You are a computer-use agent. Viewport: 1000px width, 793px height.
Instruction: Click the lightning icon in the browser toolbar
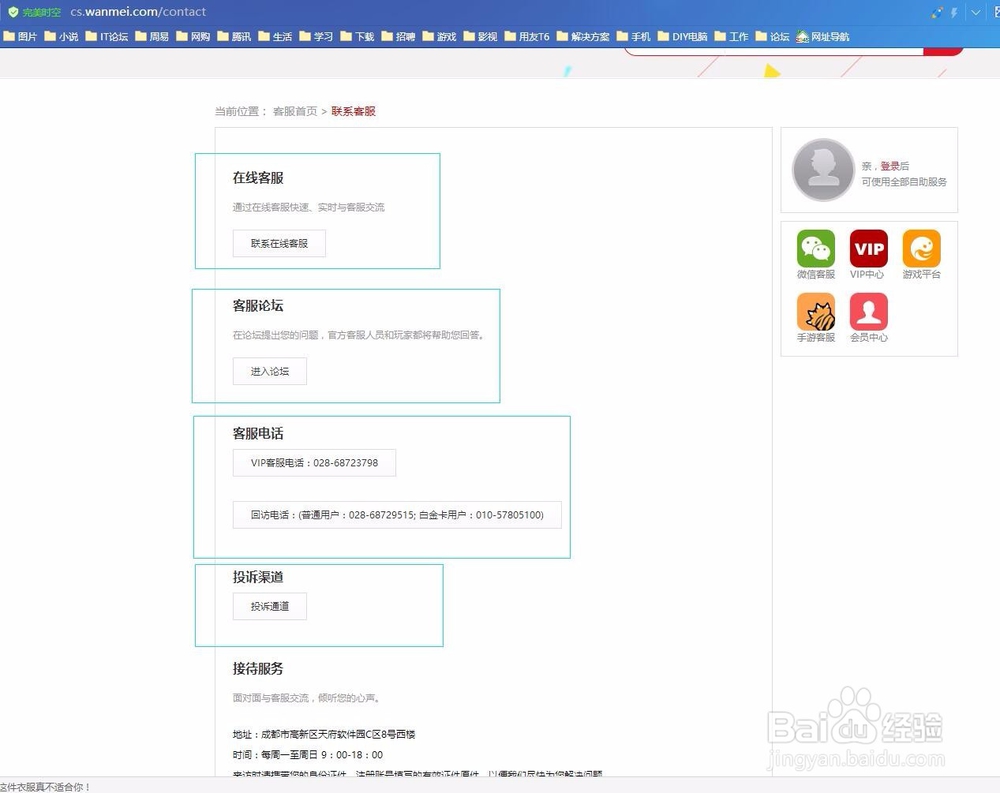tap(954, 13)
